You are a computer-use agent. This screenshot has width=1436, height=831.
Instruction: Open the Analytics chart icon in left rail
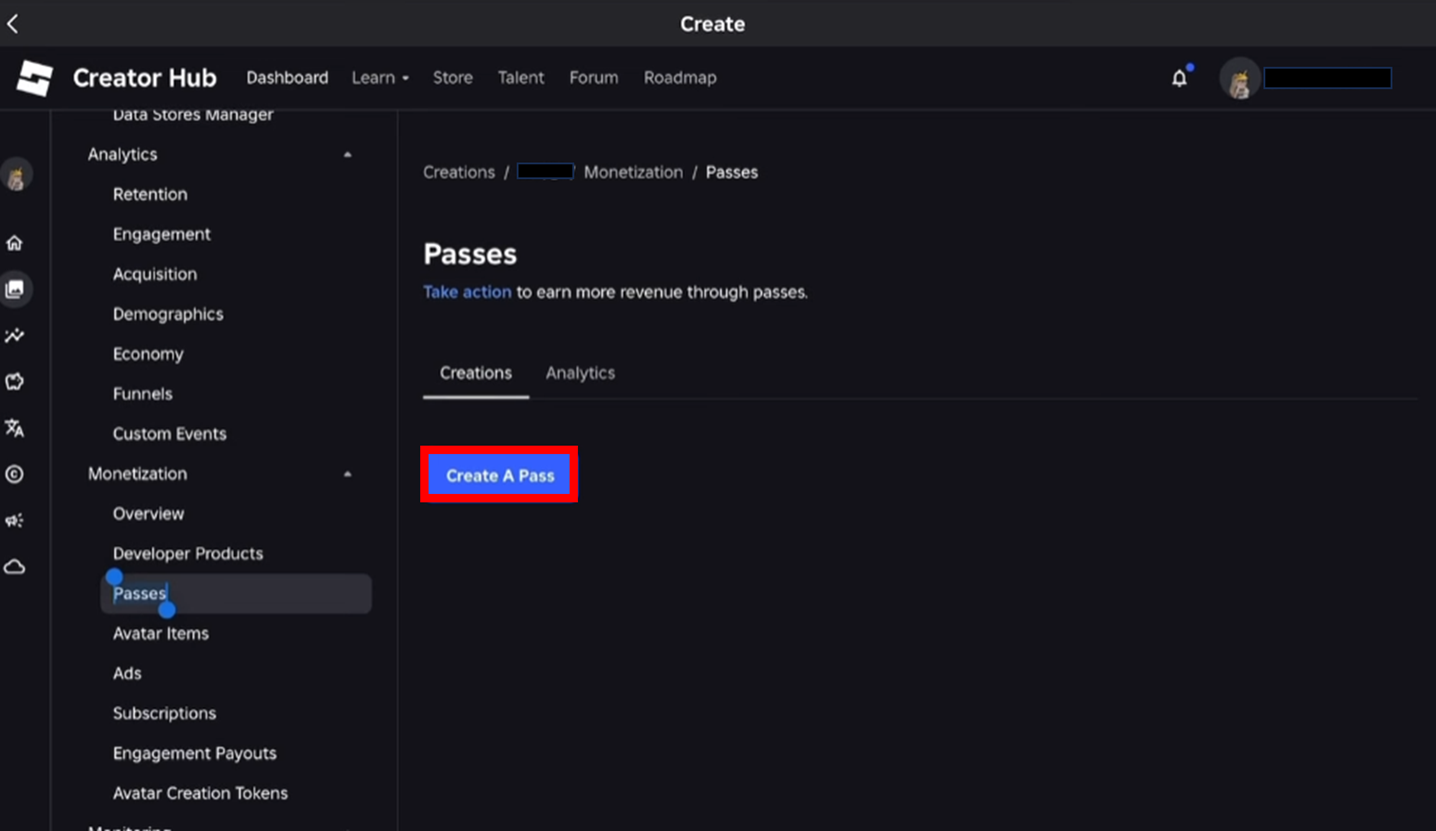pyautogui.click(x=15, y=336)
